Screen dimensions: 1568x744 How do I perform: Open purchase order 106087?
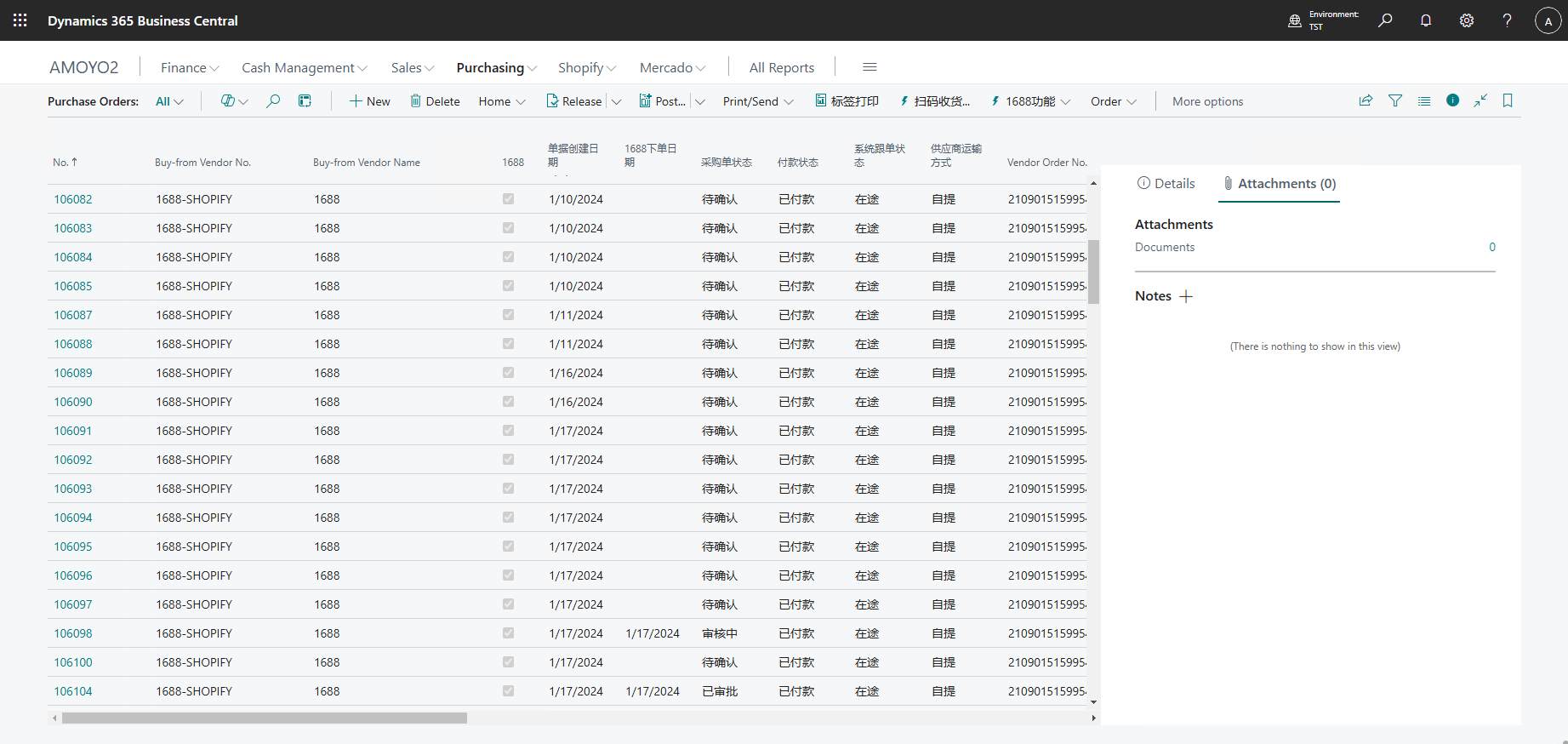[73, 315]
